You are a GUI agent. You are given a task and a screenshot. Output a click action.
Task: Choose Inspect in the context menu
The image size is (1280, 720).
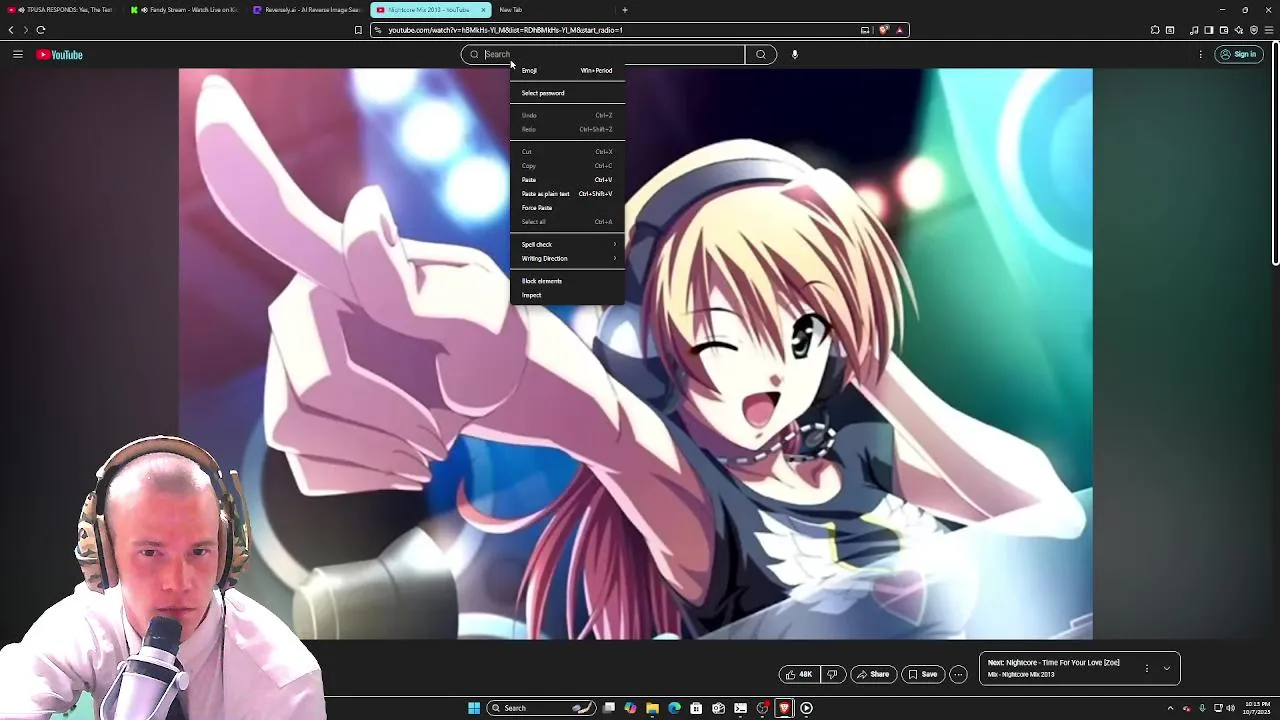[567, 295]
